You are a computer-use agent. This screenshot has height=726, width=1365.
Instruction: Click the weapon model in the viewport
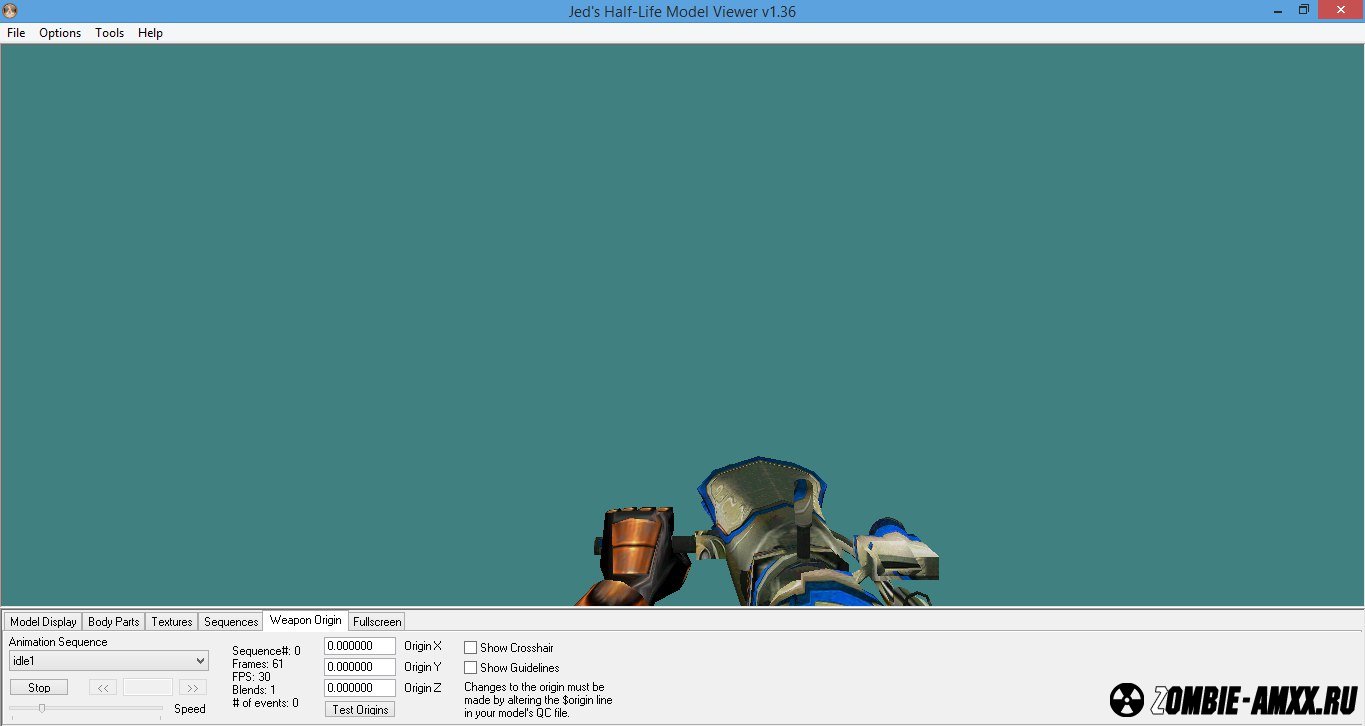click(x=780, y=540)
